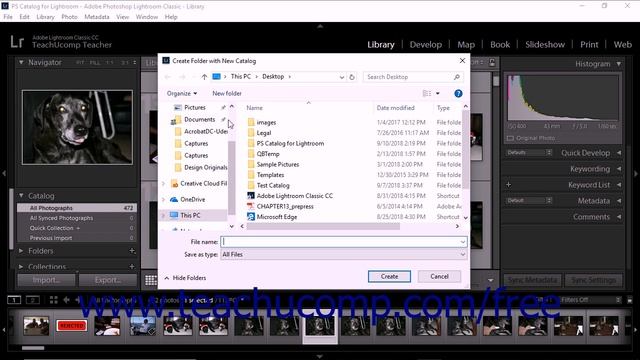Go back with the filmstrip left arrow

pyautogui.click(x=66, y=300)
